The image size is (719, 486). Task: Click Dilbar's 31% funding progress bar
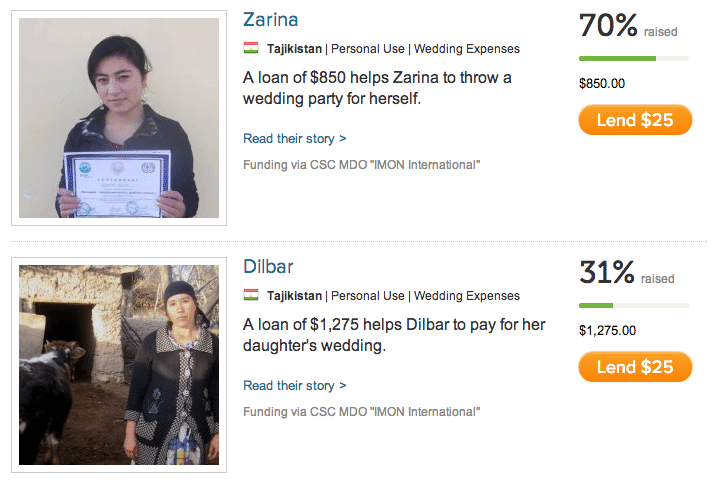[634, 305]
